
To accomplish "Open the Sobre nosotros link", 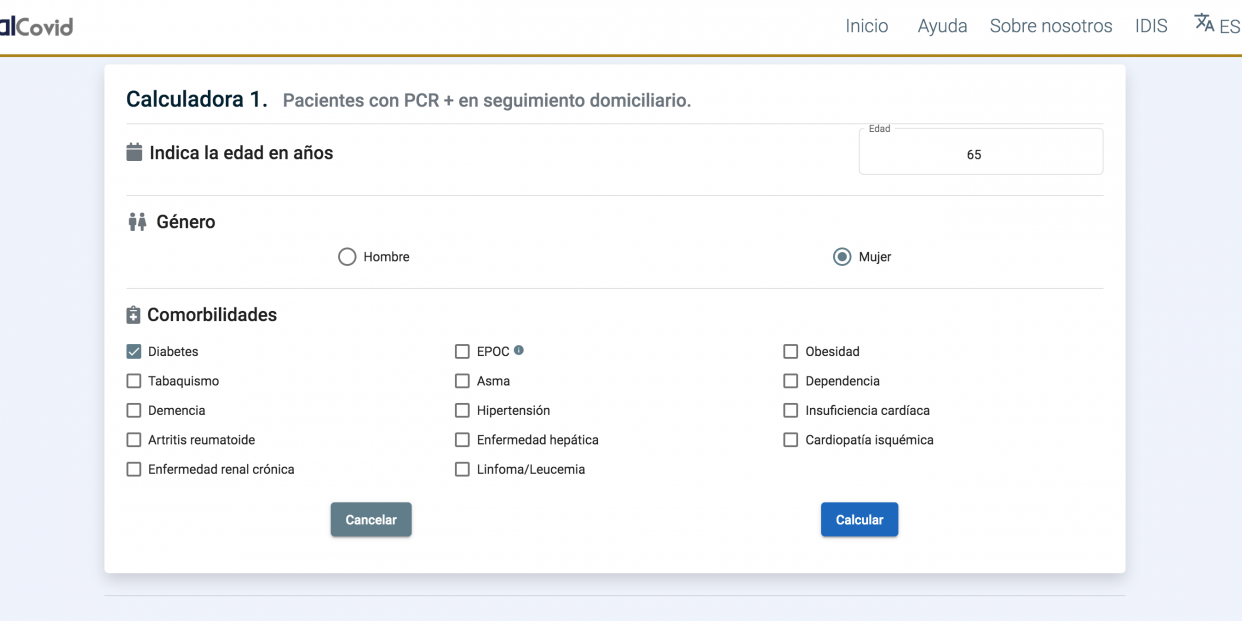I will (x=1050, y=26).
